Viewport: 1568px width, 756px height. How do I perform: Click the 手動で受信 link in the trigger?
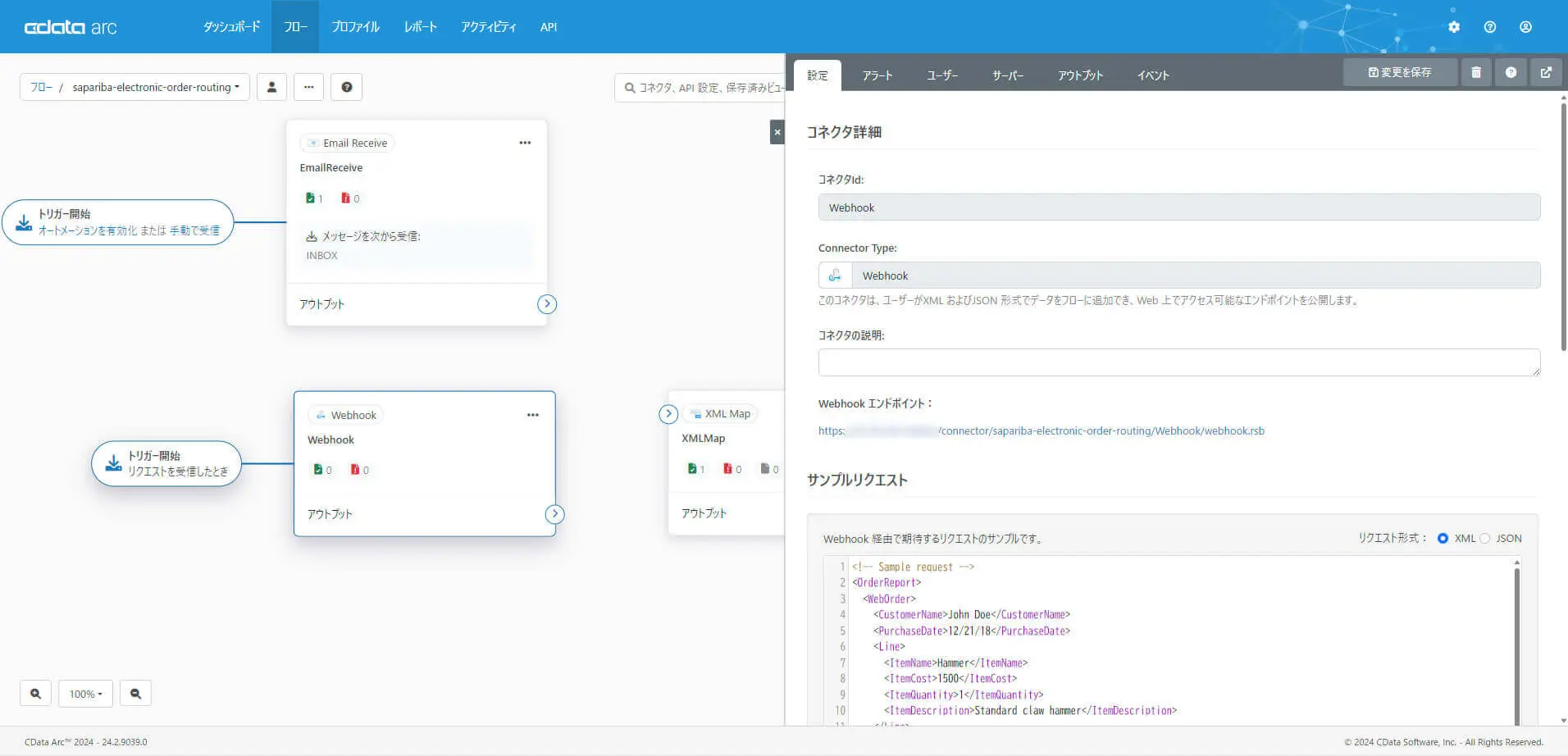pos(194,230)
